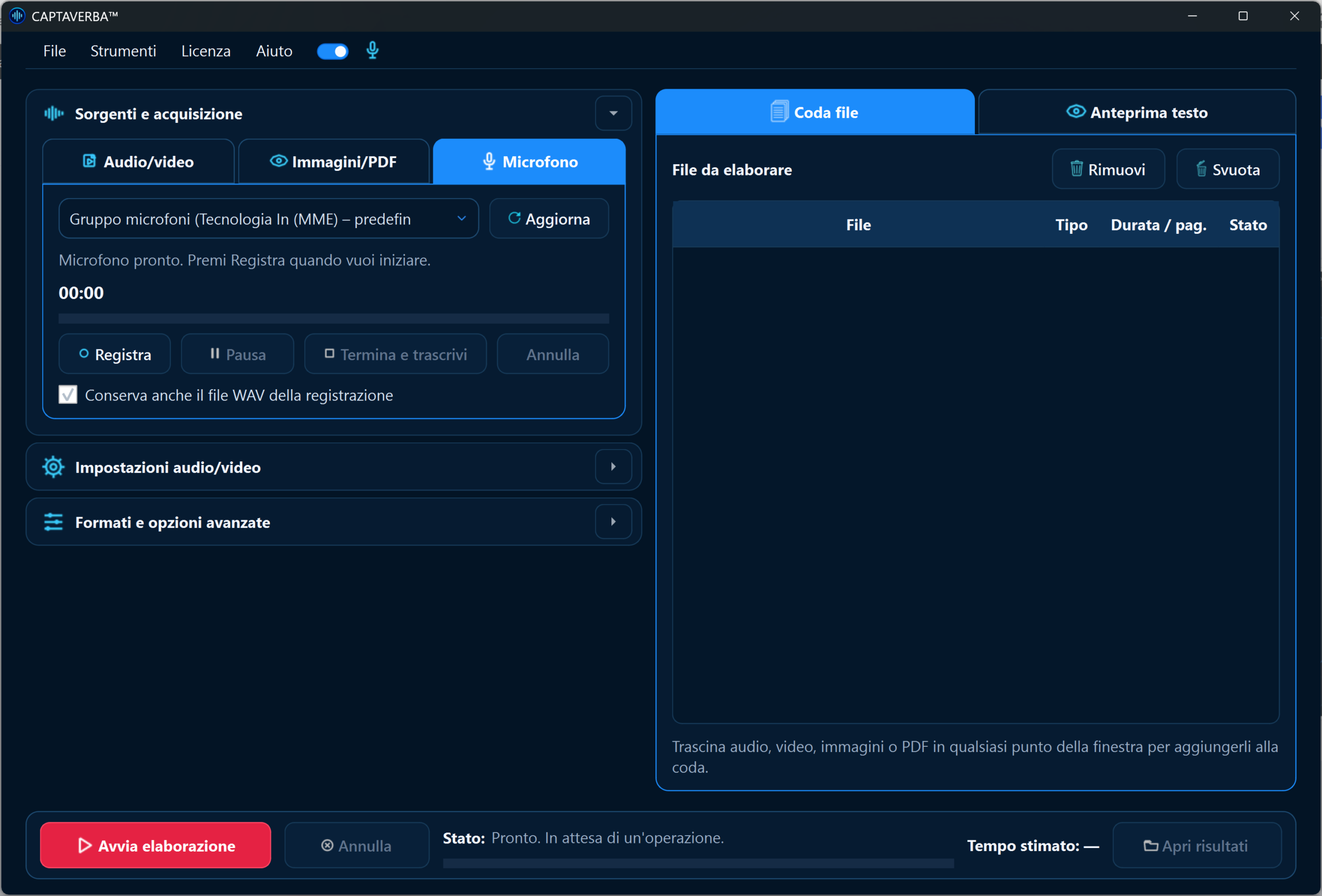Open the Licenza menu

click(x=206, y=51)
